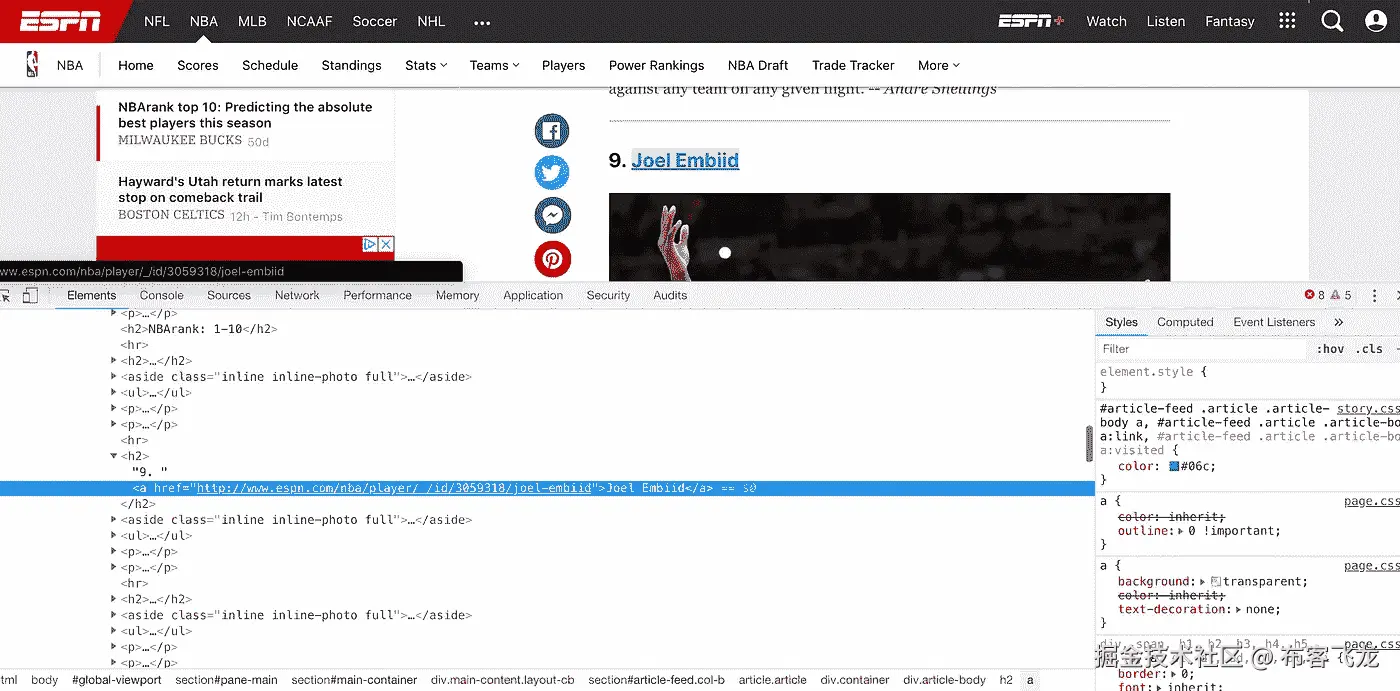Switch to the Application tab
1400x691 pixels.
coord(533,295)
